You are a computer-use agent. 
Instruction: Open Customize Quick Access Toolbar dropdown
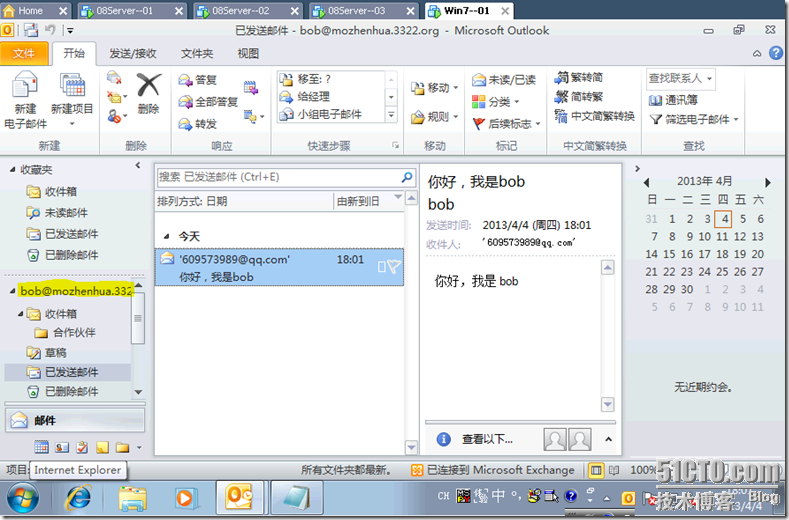70,31
